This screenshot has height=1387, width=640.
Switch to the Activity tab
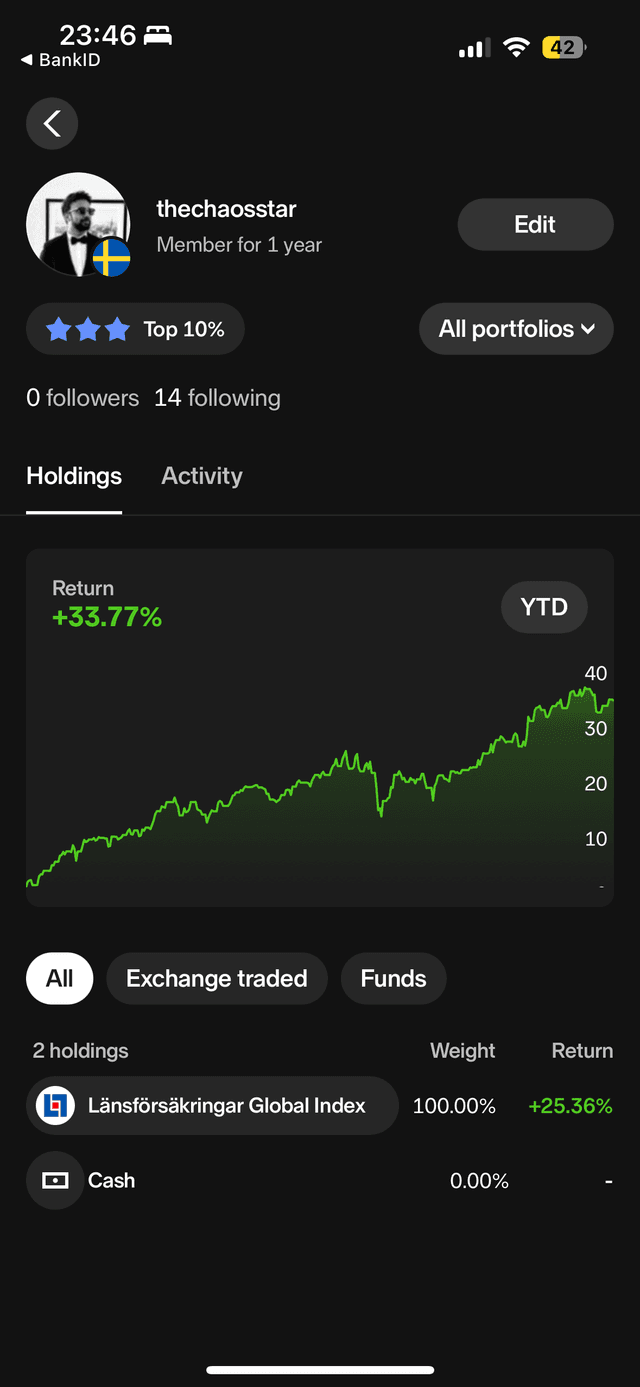[201, 476]
